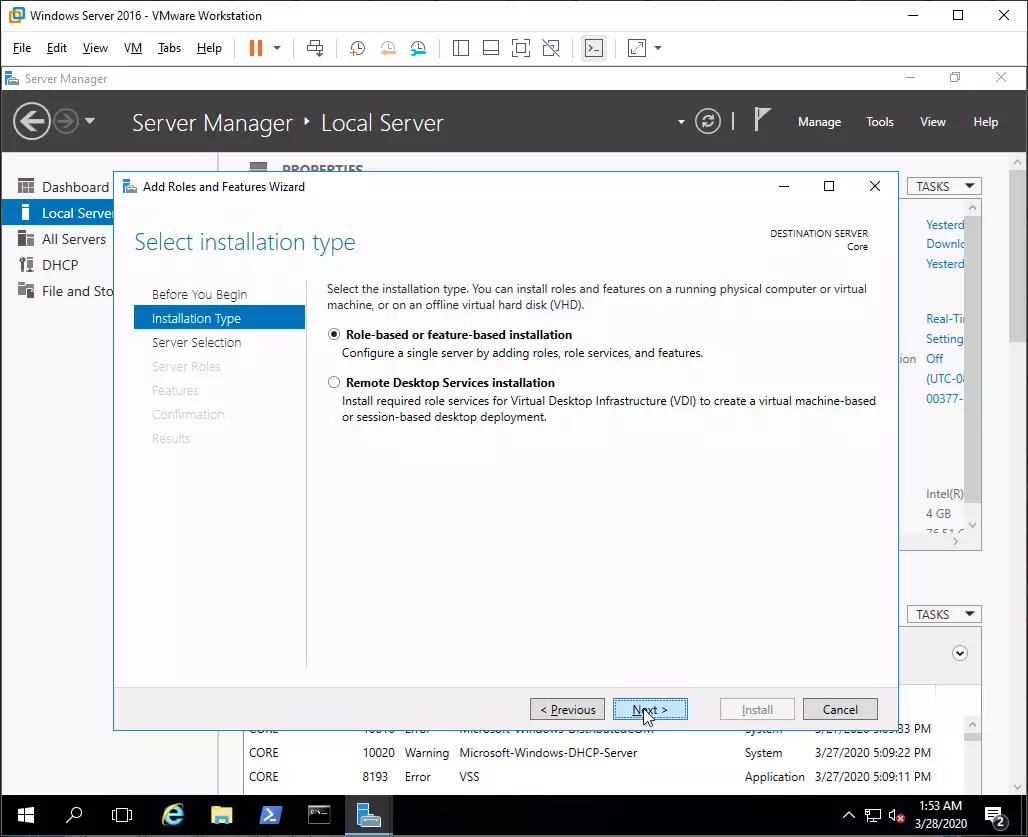1028x837 pixels.
Task: Open the stretch guest dropdown arrow in VMware
Action: coord(658,48)
